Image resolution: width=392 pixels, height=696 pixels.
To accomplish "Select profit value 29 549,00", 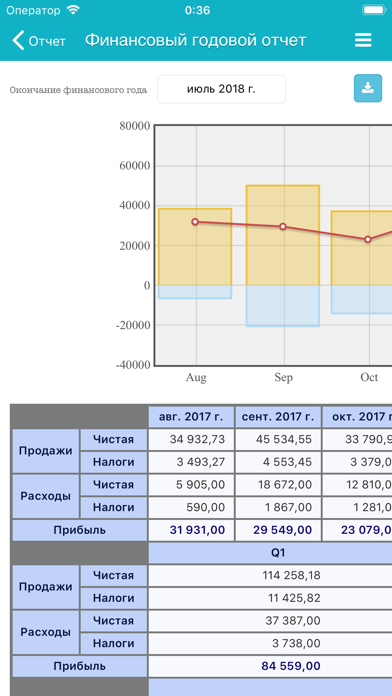I will [278, 530].
